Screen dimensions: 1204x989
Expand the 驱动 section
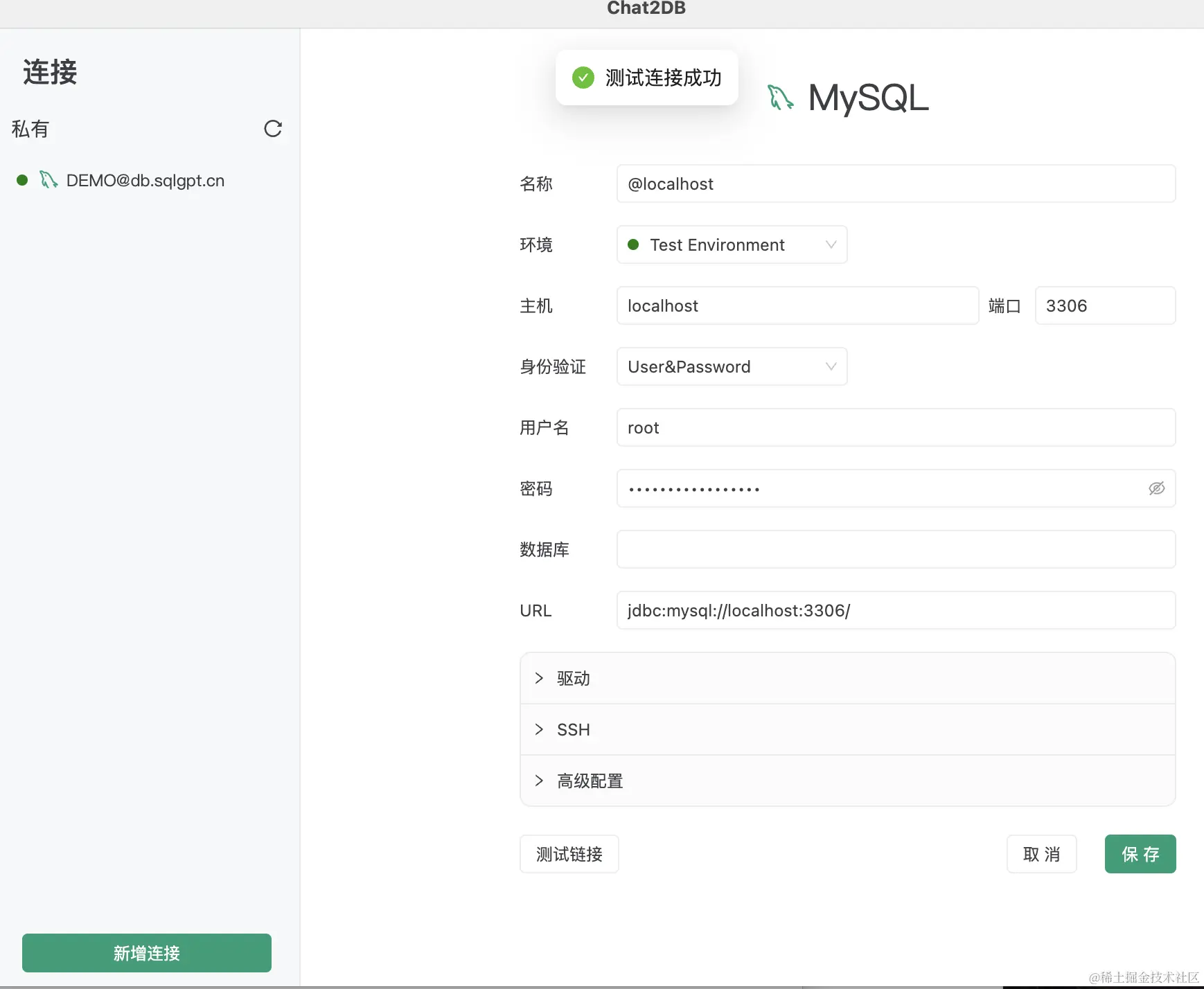click(847, 678)
